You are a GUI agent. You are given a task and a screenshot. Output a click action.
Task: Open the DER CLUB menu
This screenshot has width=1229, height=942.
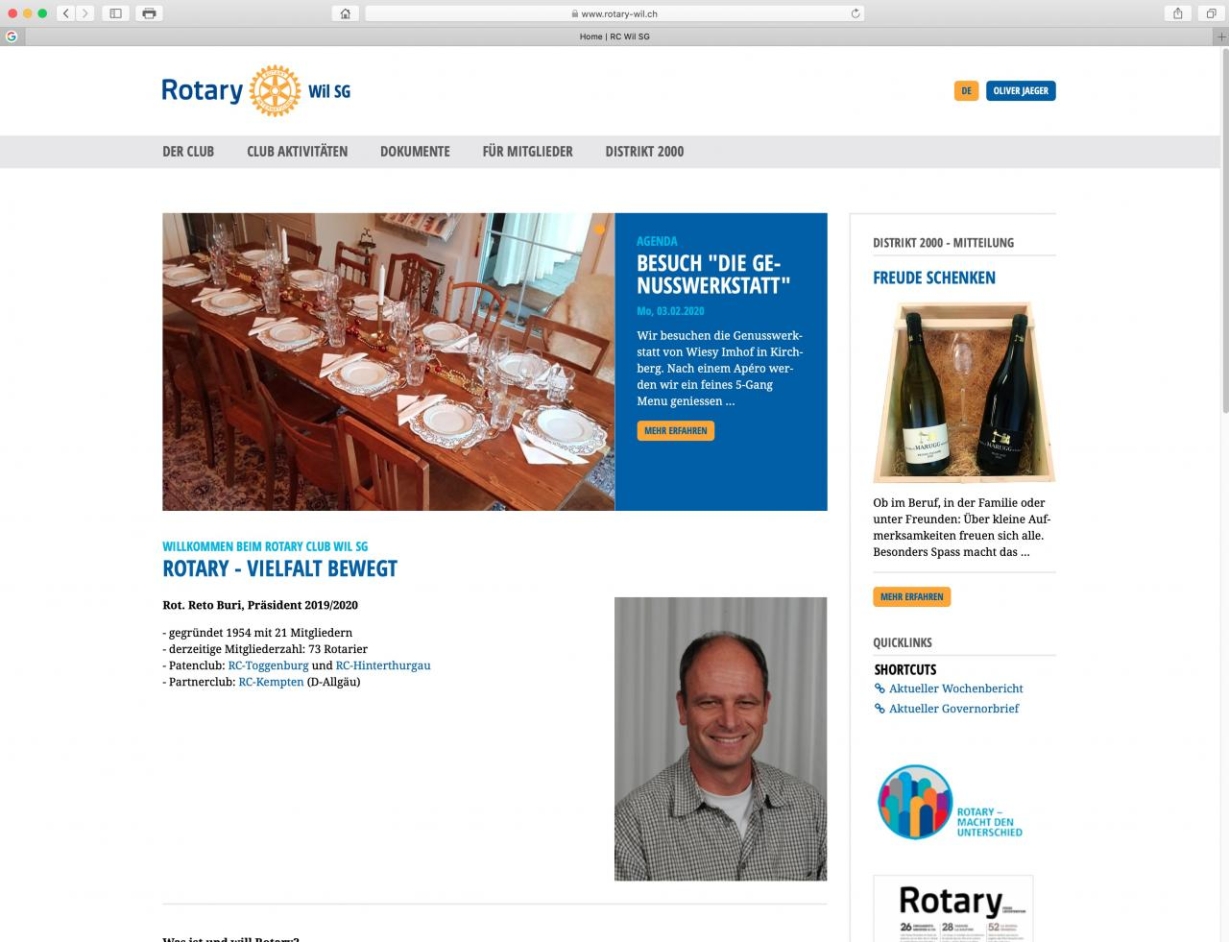coord(188,152)
